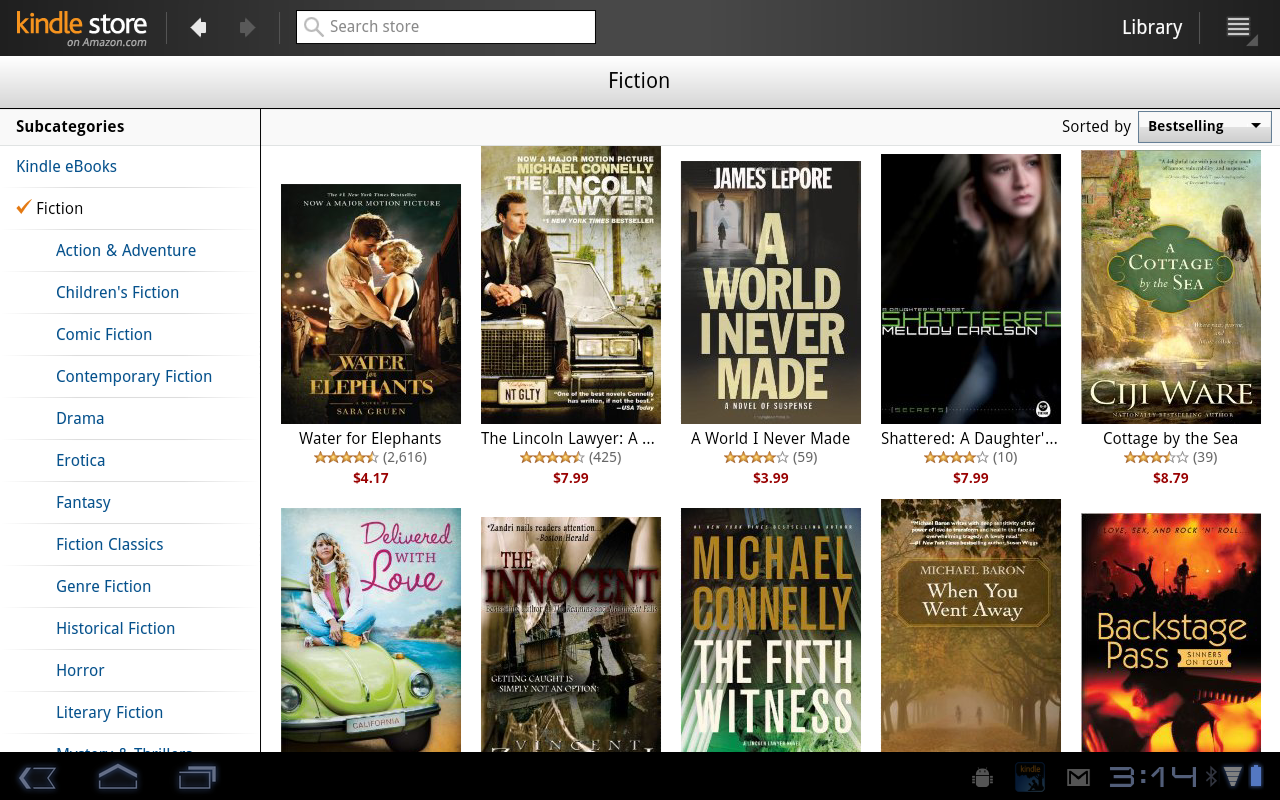Open the Gmail notification icon
The height and width of the screenshot is (800, 1280).
(1078, 777)
